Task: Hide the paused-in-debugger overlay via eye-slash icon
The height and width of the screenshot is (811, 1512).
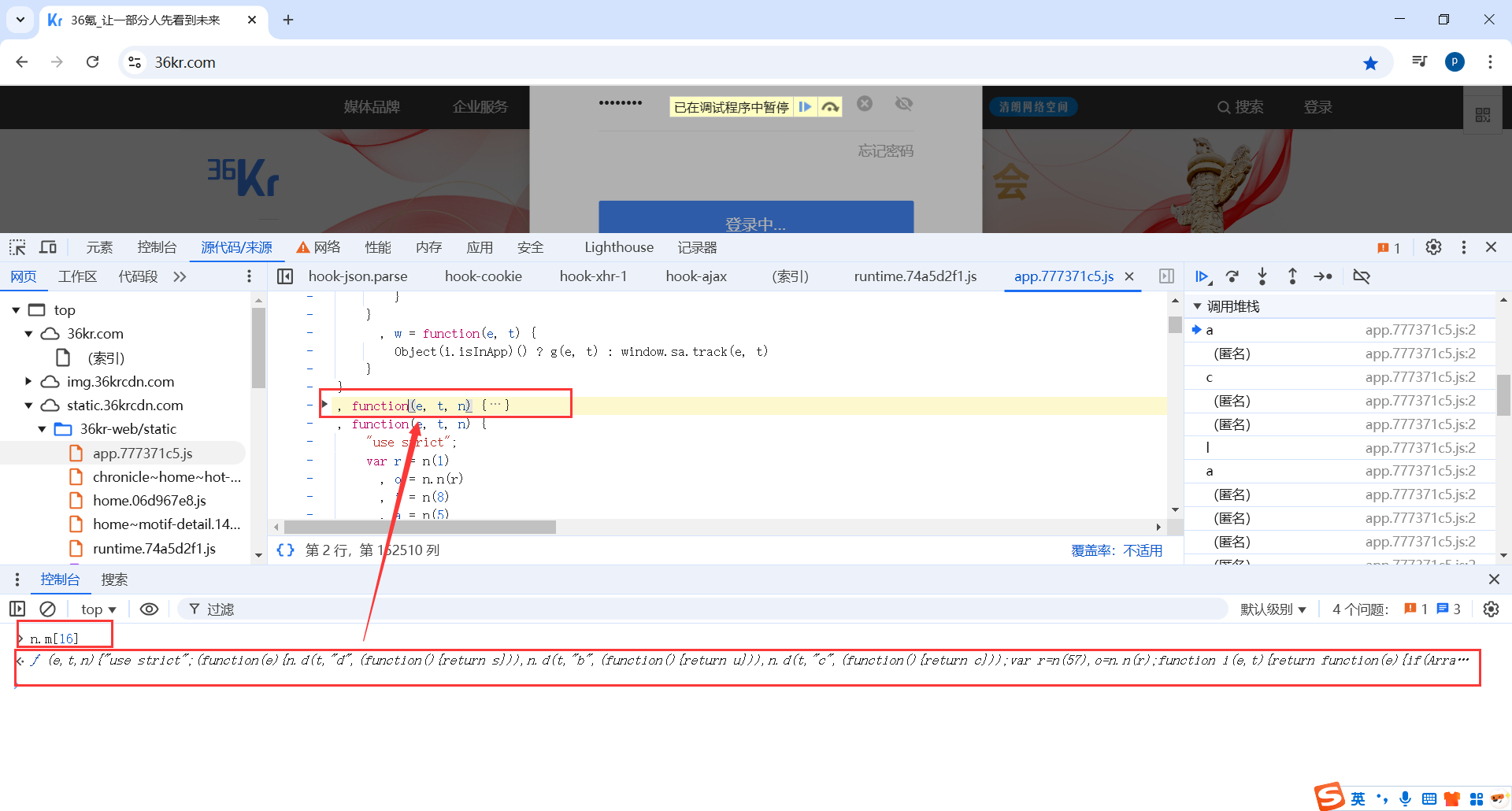Action: click(x=903, y=103)
